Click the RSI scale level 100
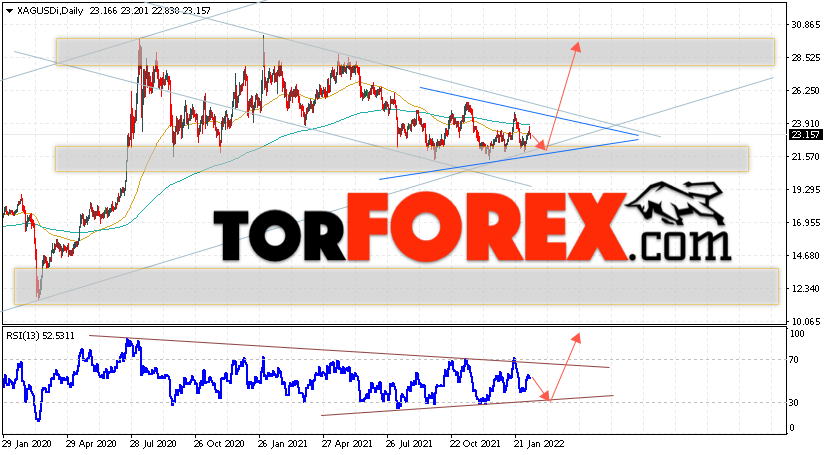The image size is (827, 455). tap(796, 334)
